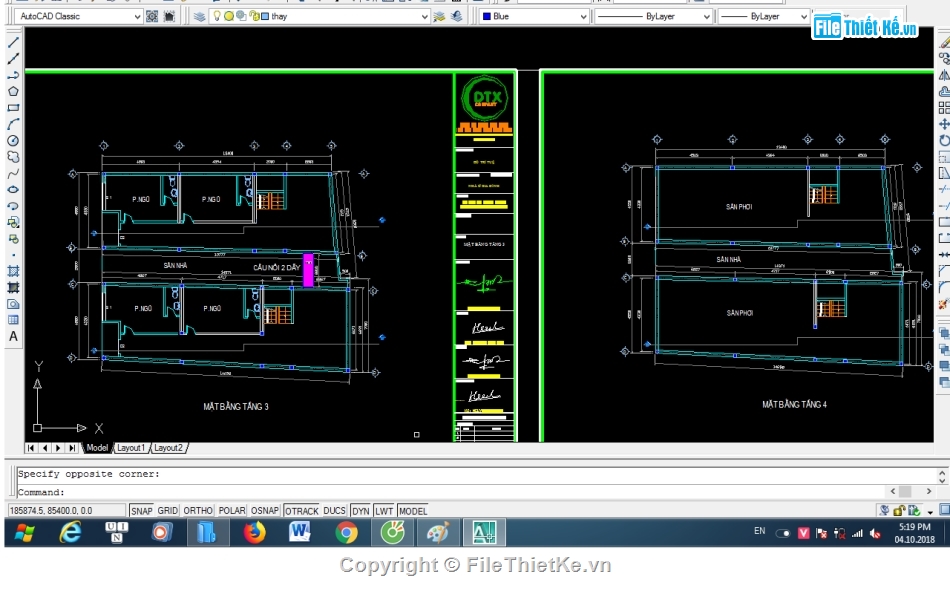The height and width of the screenshot is (594, 950).
Task: Toggle the layer on/off light bulb icon
Action: pyautogui.click(x=217, y=16)
